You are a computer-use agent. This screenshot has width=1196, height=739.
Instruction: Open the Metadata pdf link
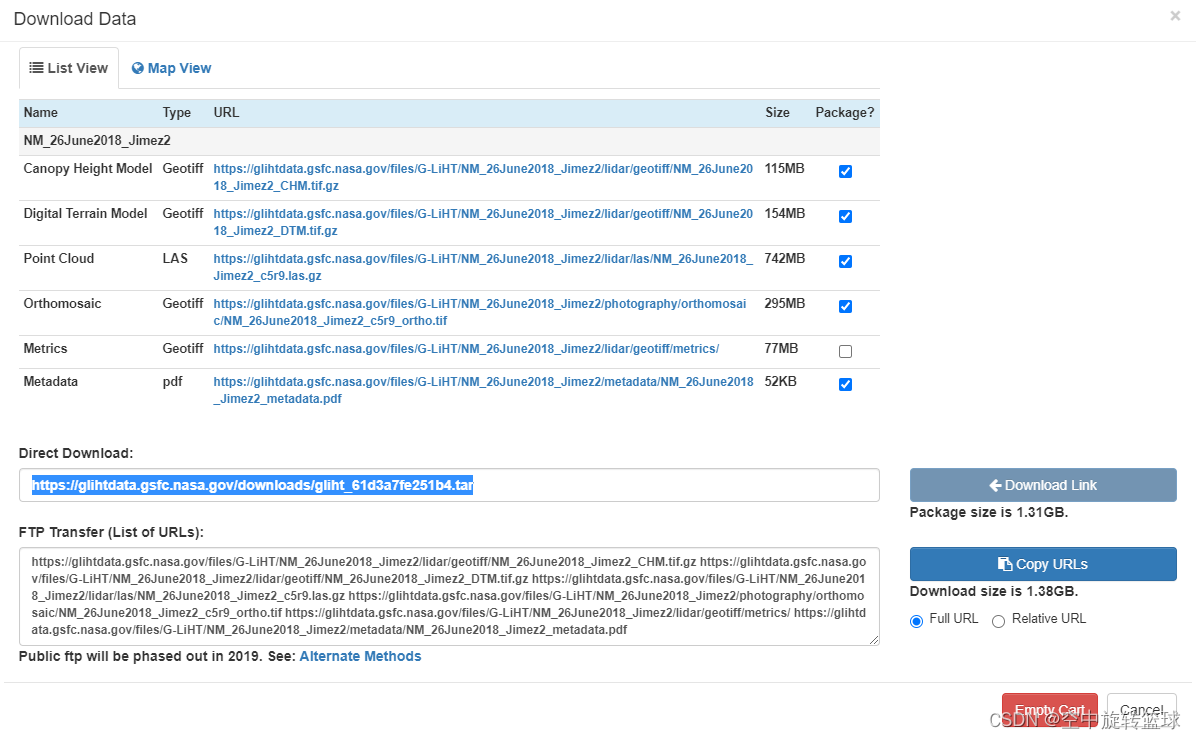click(483, 390)
